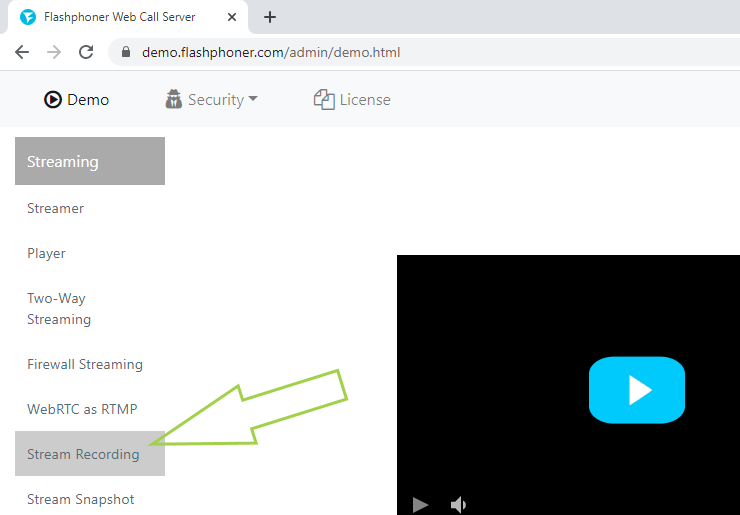This screenshot has width=740, height=515.
Task: Open the Stream Recording example
Action: (x=84, y=455)
